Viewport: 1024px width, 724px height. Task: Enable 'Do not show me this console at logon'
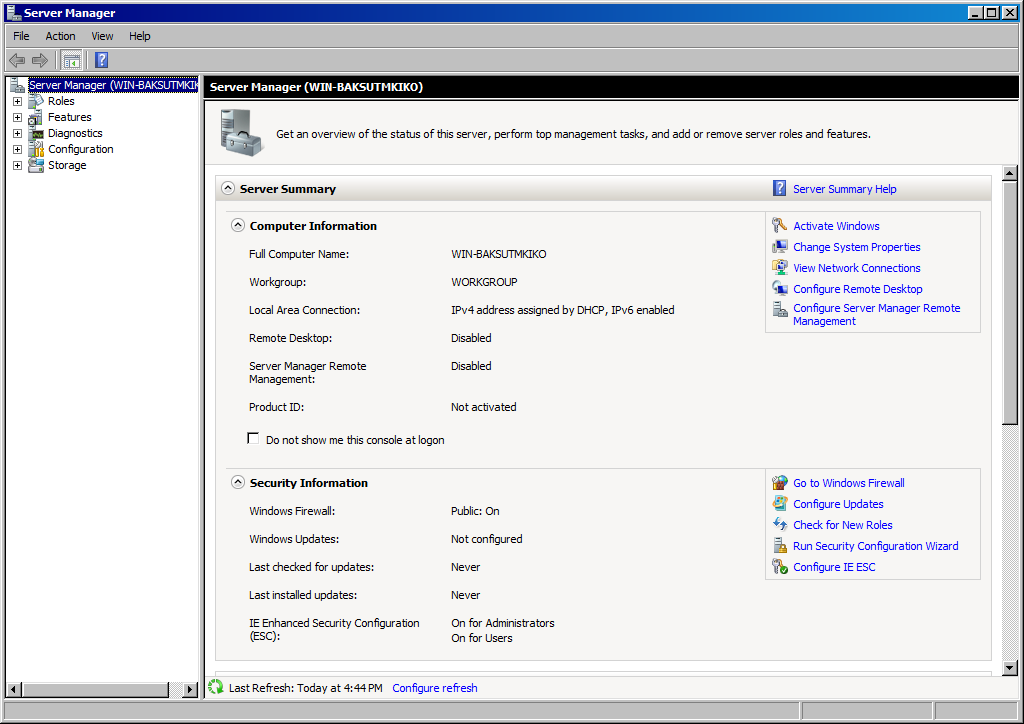click(x=253, y=439)
